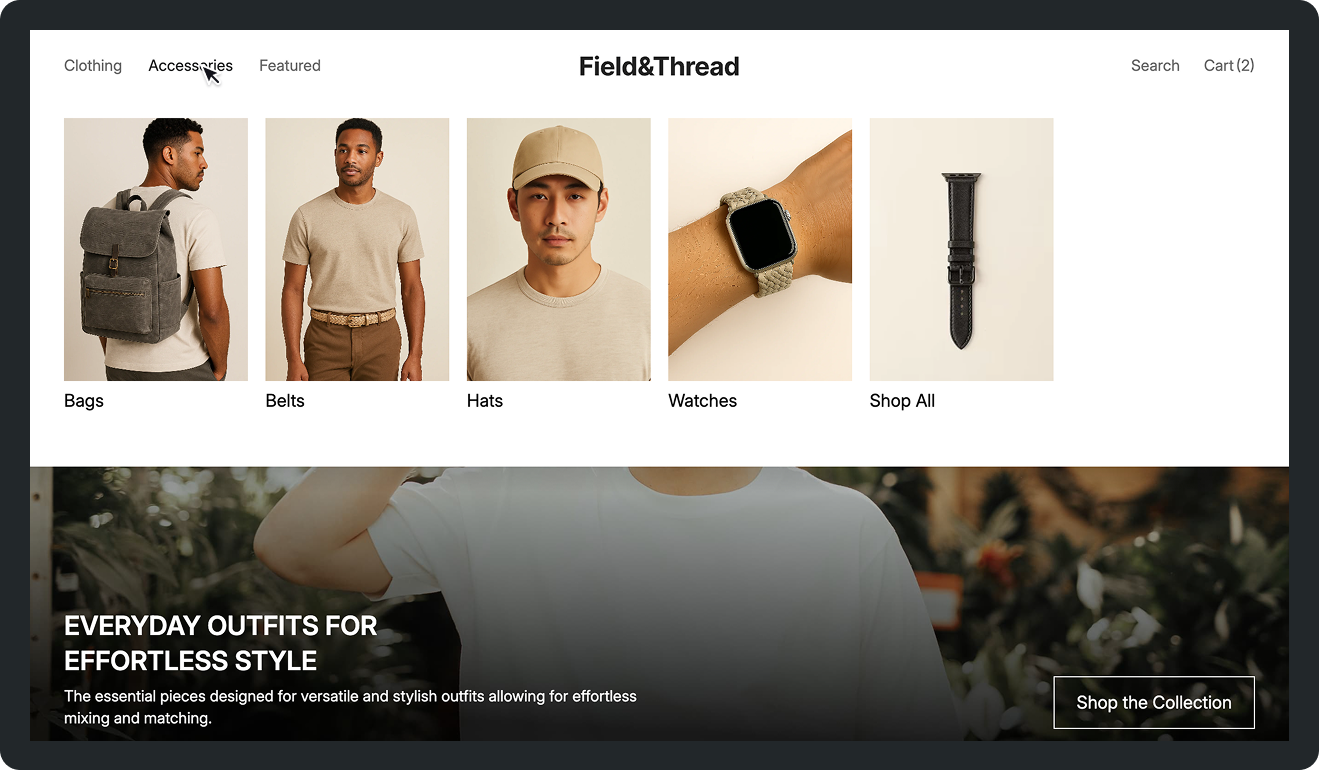1319x770 pixels.
Task: Open the Cart (2) link
Action: [x=1229, y=66]
